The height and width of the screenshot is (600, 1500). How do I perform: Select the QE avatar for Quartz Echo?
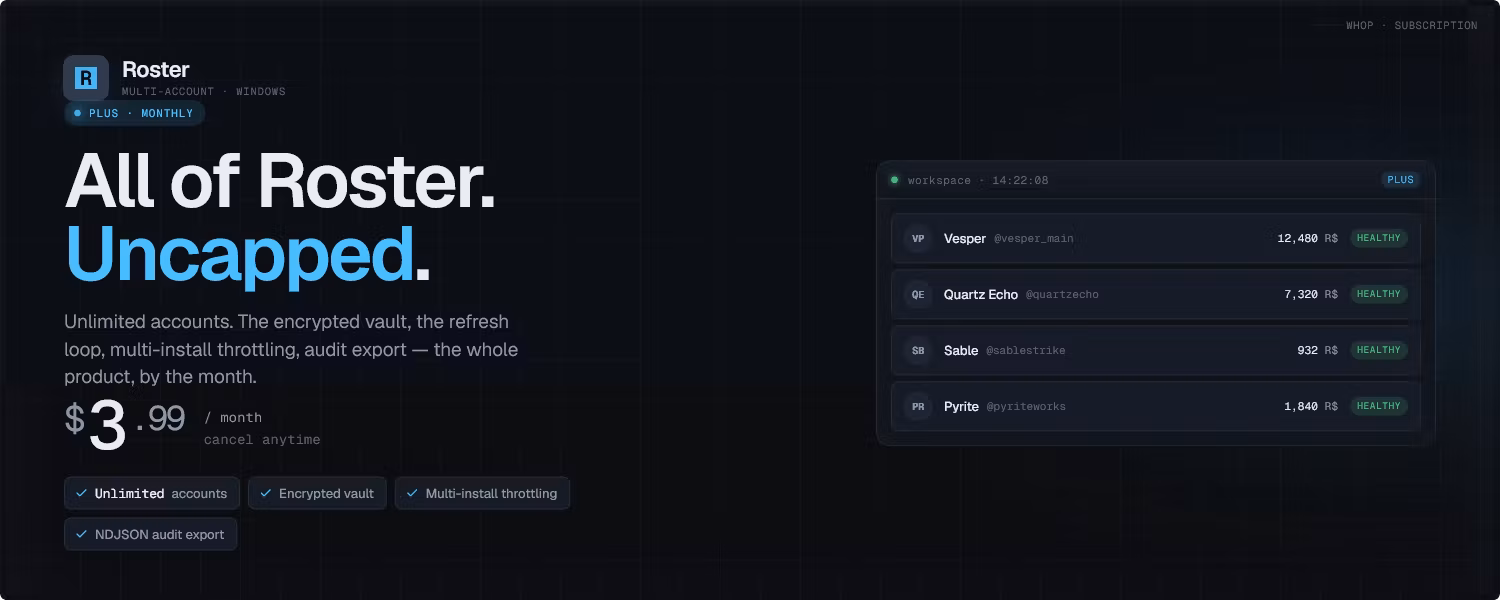coord(918,294)
